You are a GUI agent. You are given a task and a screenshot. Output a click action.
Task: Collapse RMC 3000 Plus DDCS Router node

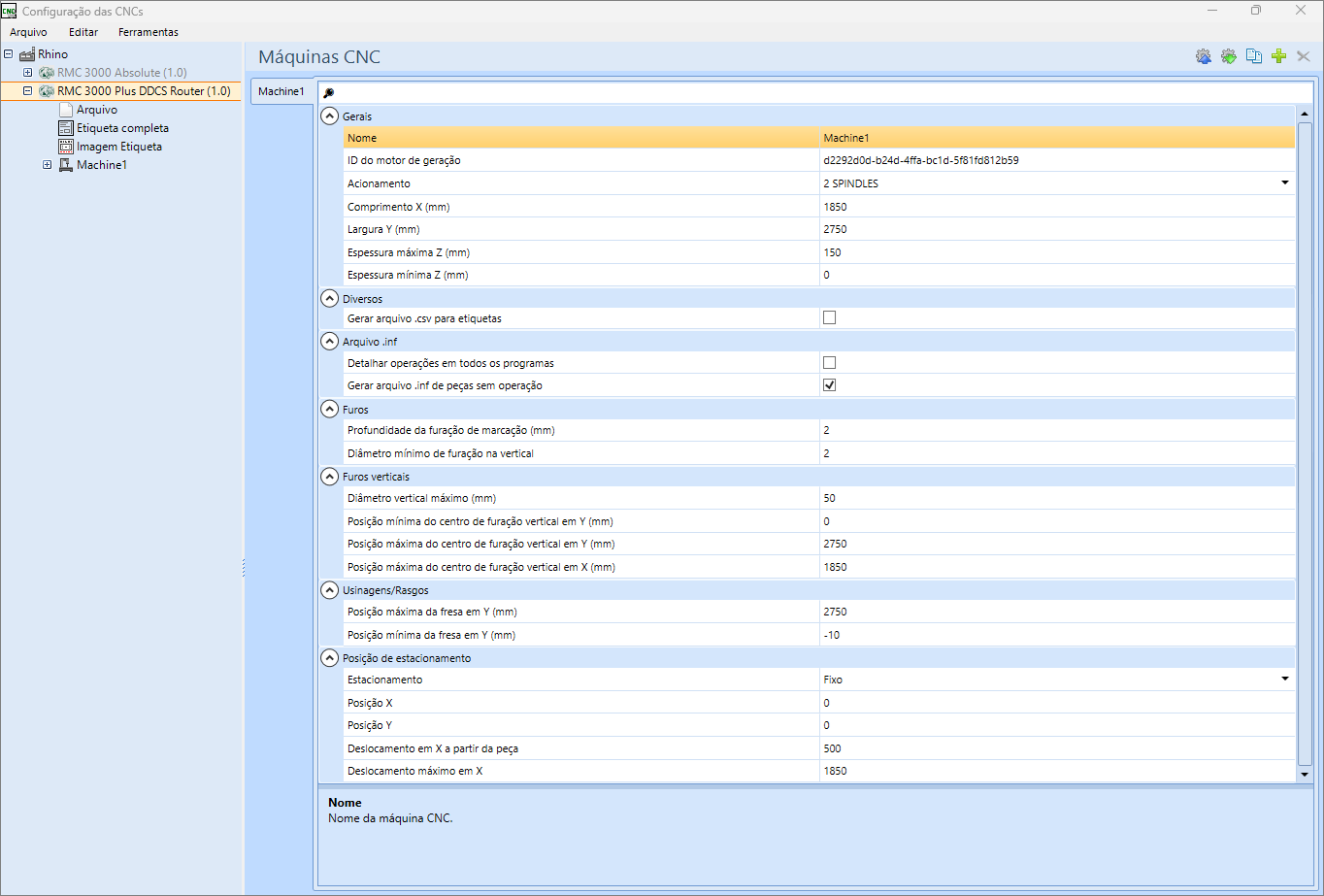pyautogui.click(x=27, y=91)
